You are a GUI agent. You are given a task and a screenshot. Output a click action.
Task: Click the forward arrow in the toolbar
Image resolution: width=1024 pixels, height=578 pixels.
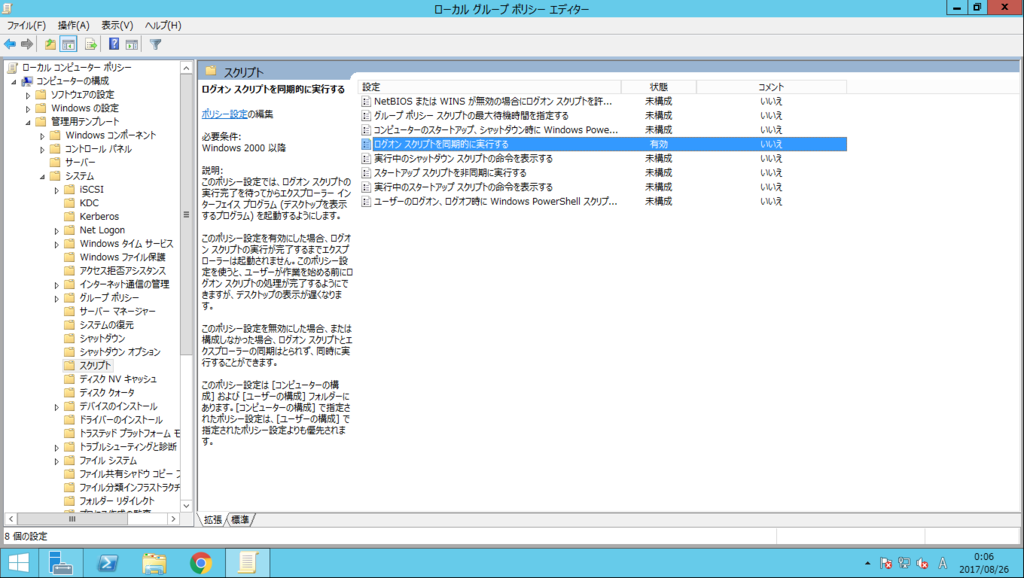coord(27,44)
